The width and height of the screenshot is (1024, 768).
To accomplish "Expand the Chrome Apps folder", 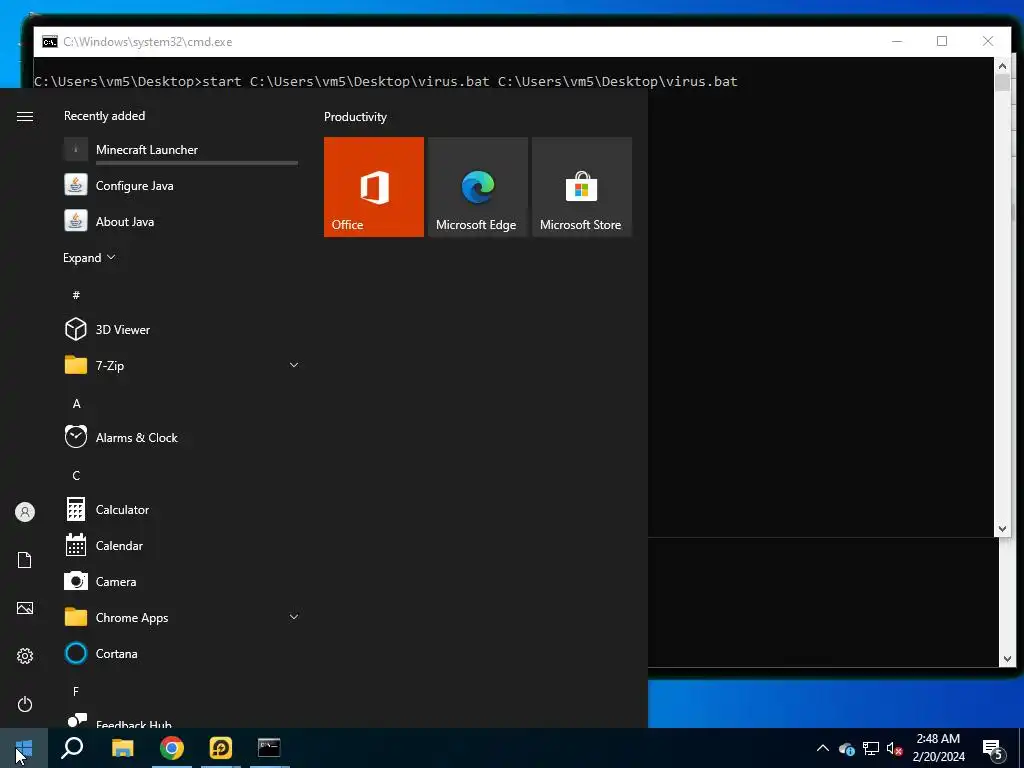I will click(x=294, y=617).
